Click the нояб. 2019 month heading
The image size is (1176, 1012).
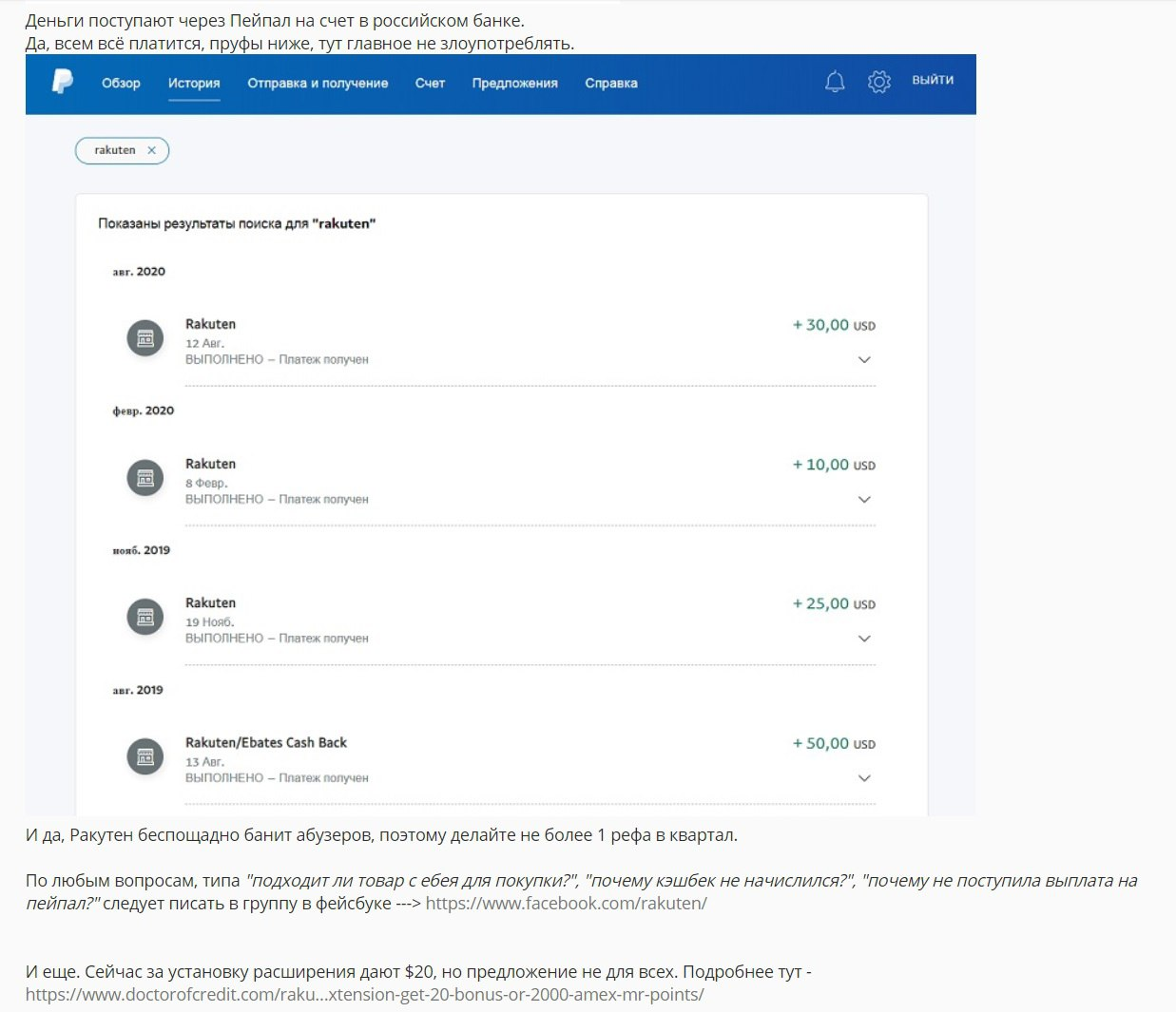click(142, 550)
